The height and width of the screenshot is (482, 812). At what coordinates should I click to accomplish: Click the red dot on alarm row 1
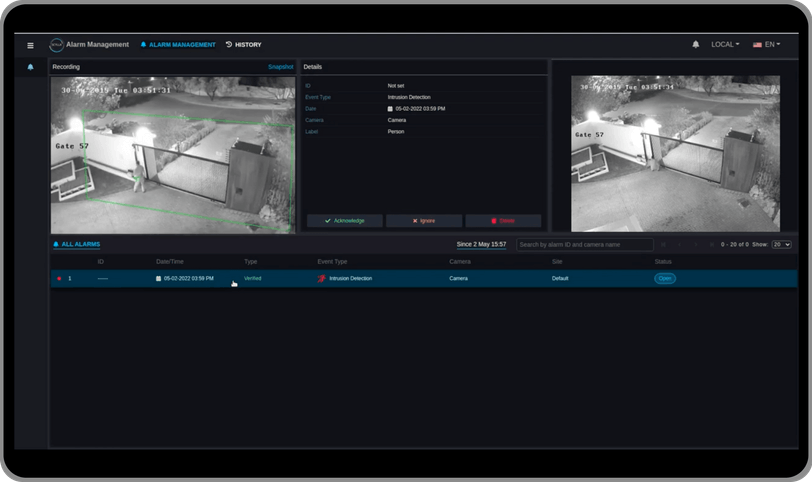(x=59, y=279)
